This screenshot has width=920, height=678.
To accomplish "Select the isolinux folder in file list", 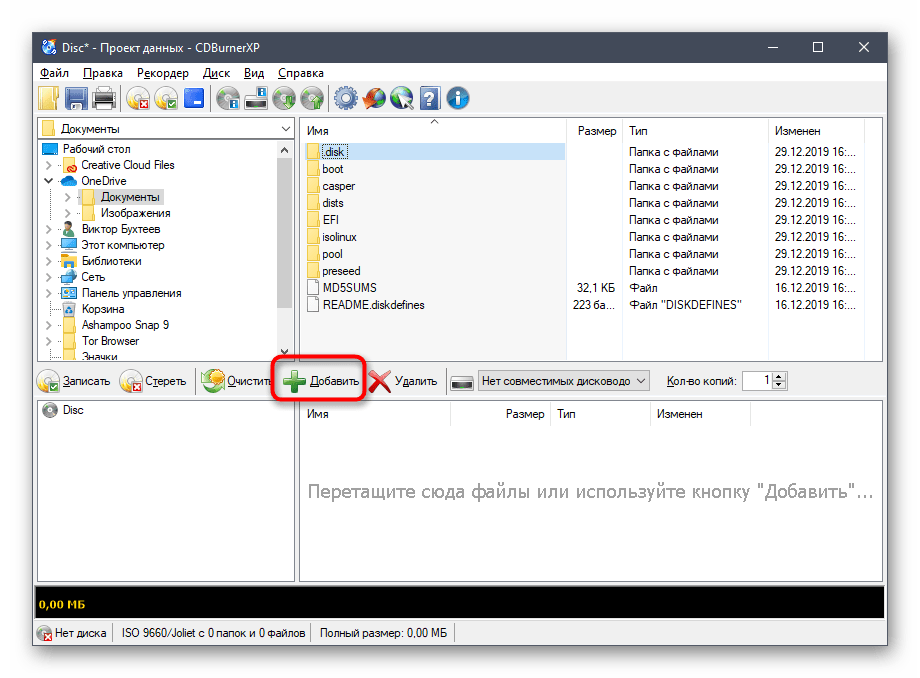I will (339, 237).
